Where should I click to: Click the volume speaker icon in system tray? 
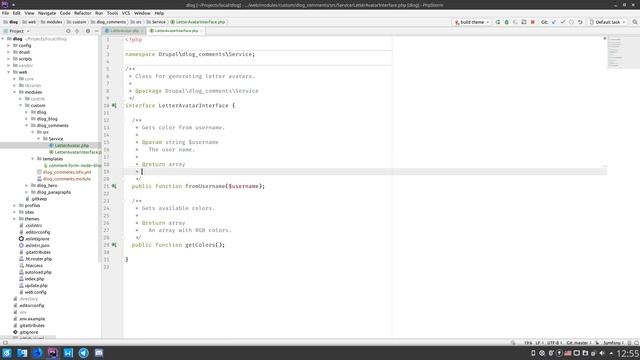602,353
